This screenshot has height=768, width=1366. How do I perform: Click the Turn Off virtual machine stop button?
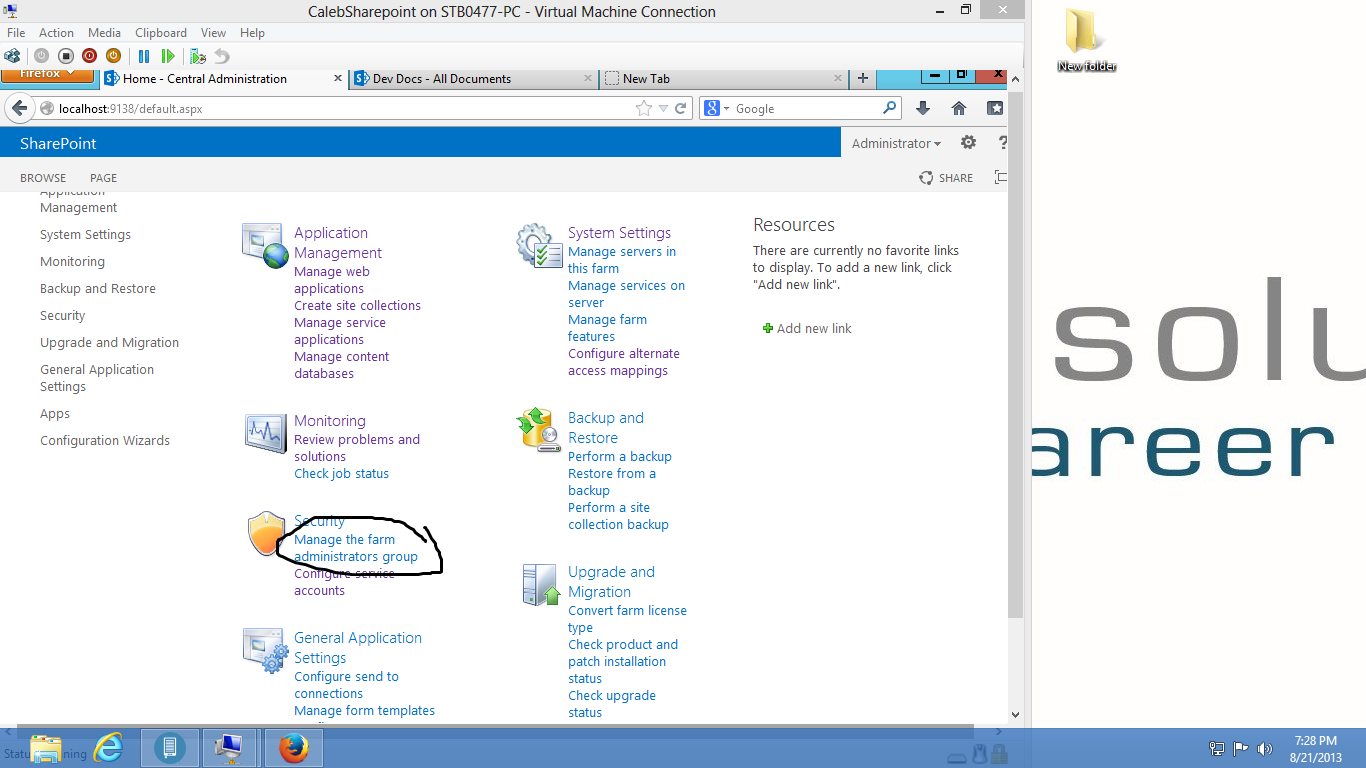[66, 56]
